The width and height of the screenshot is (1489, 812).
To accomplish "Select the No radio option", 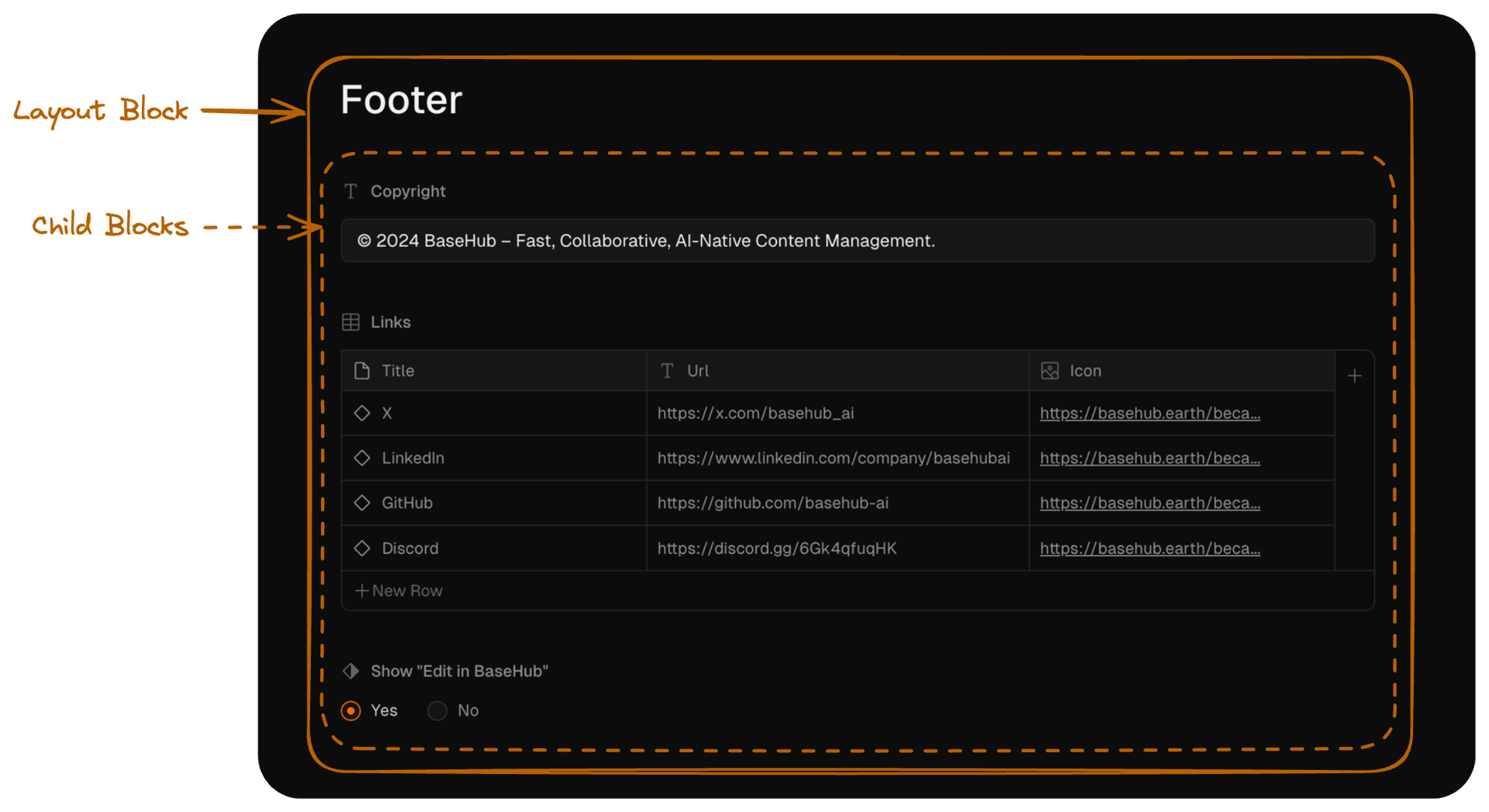I will pyautogui.click(x=437, y=710).
